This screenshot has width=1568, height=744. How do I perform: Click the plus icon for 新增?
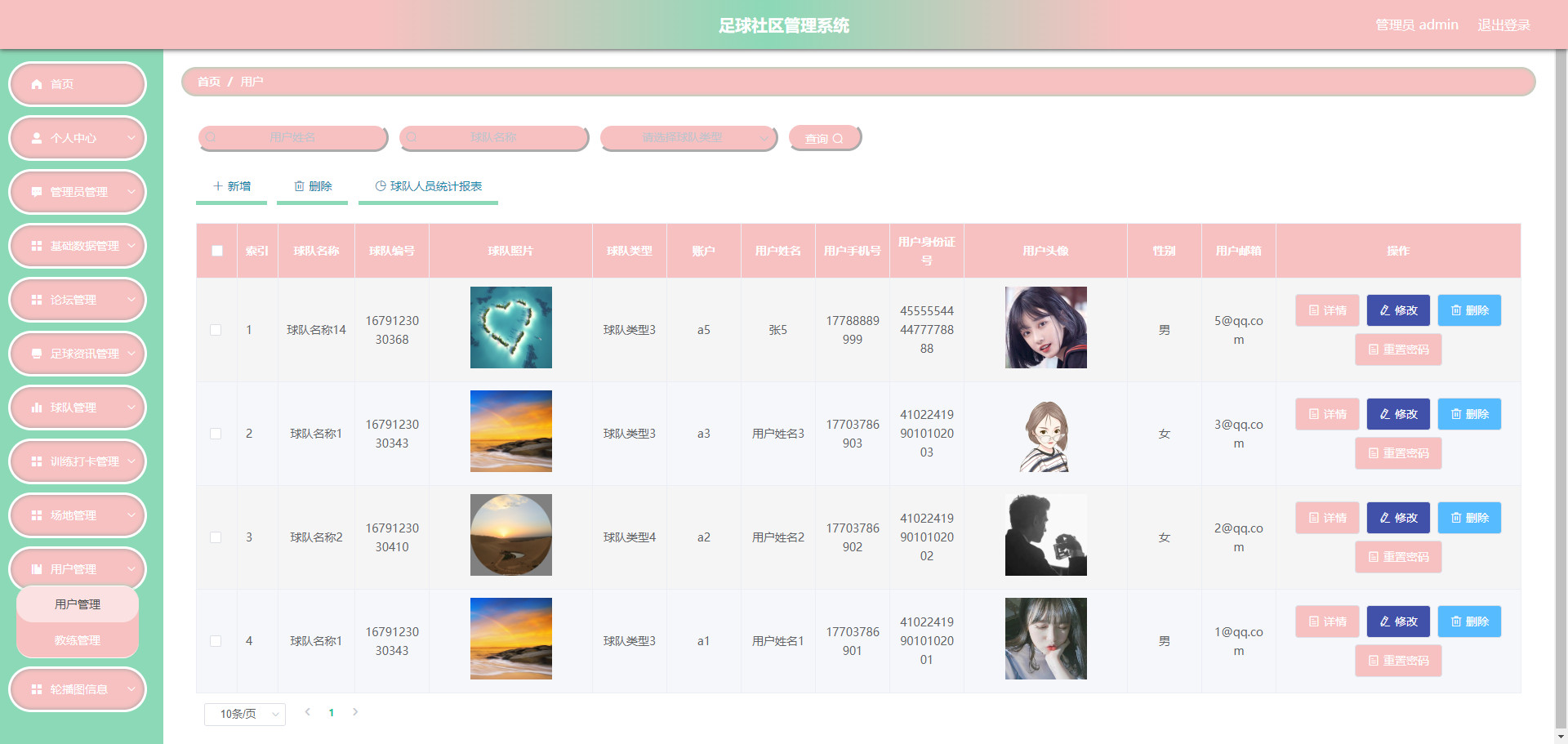coord(218,186)
